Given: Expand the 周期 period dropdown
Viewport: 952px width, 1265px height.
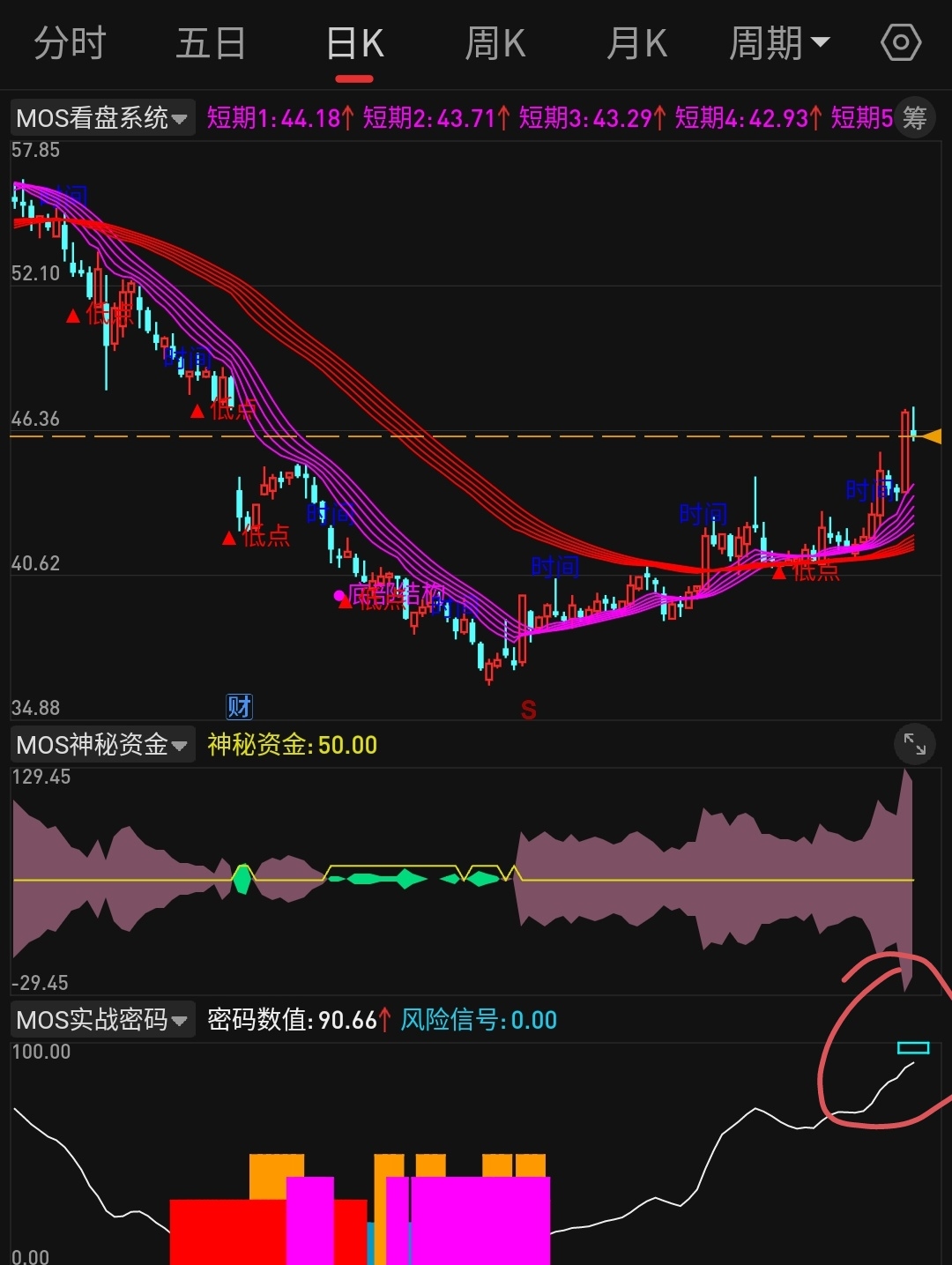Looking at the screenshot, I should (779, 43).
